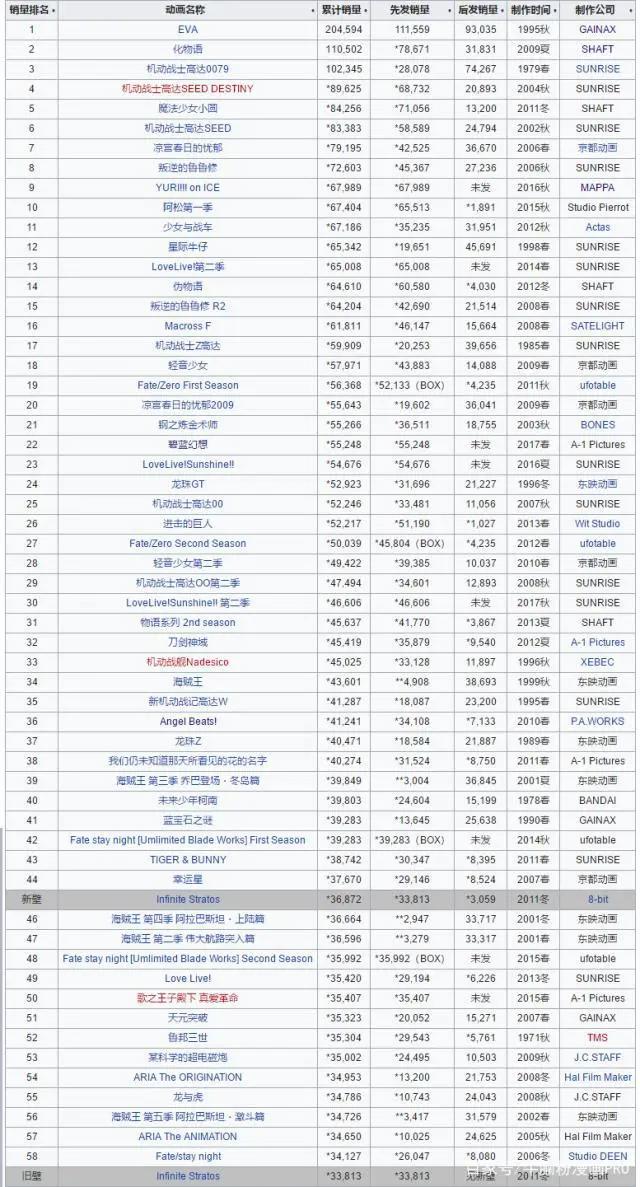Open the red 机动战士高达SEED DESTINY link
640x1187 pixels.
pos(187,89)
